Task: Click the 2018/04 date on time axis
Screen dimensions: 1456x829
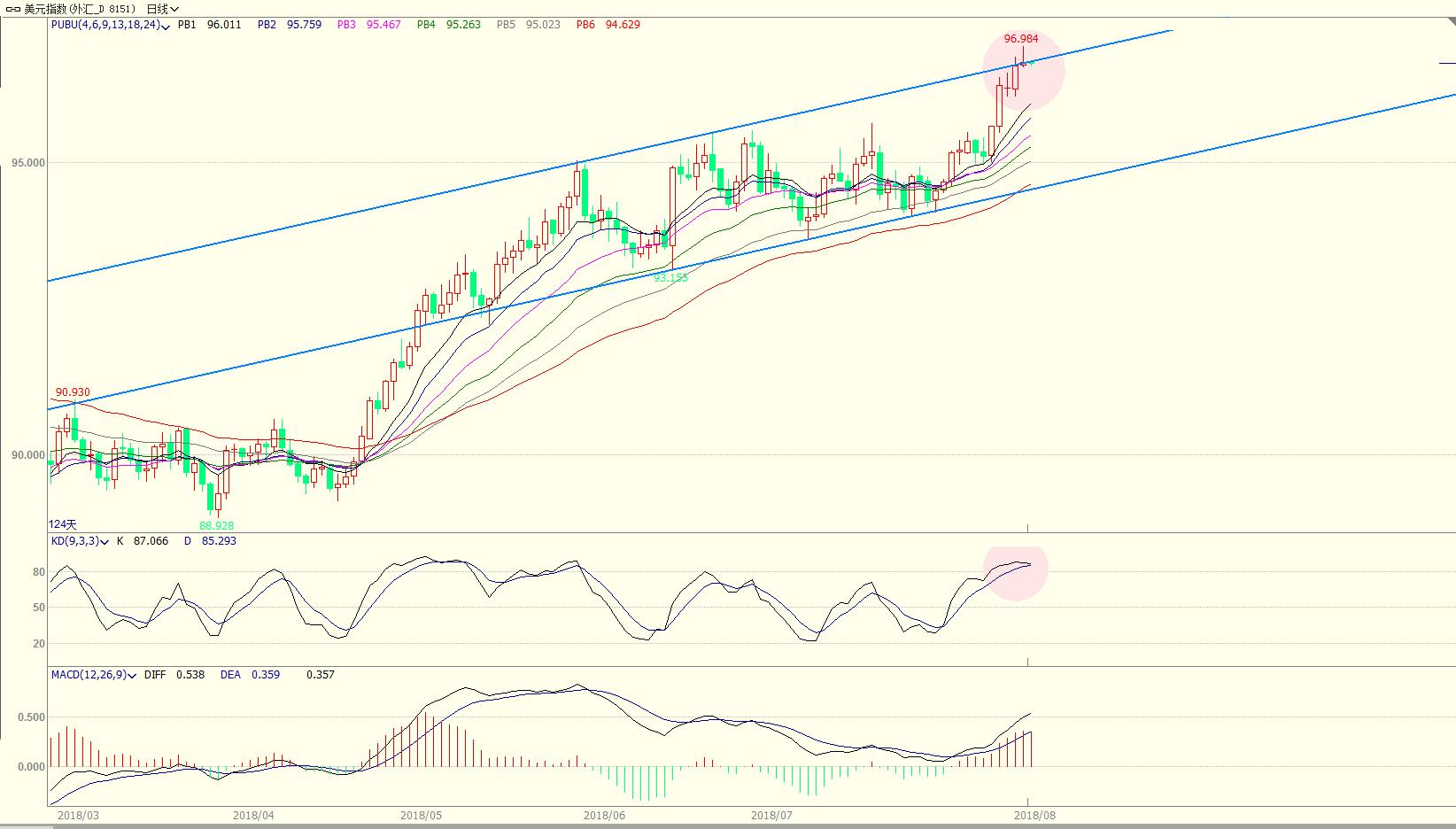Action: pyautogui.click(x=254, y=815)
